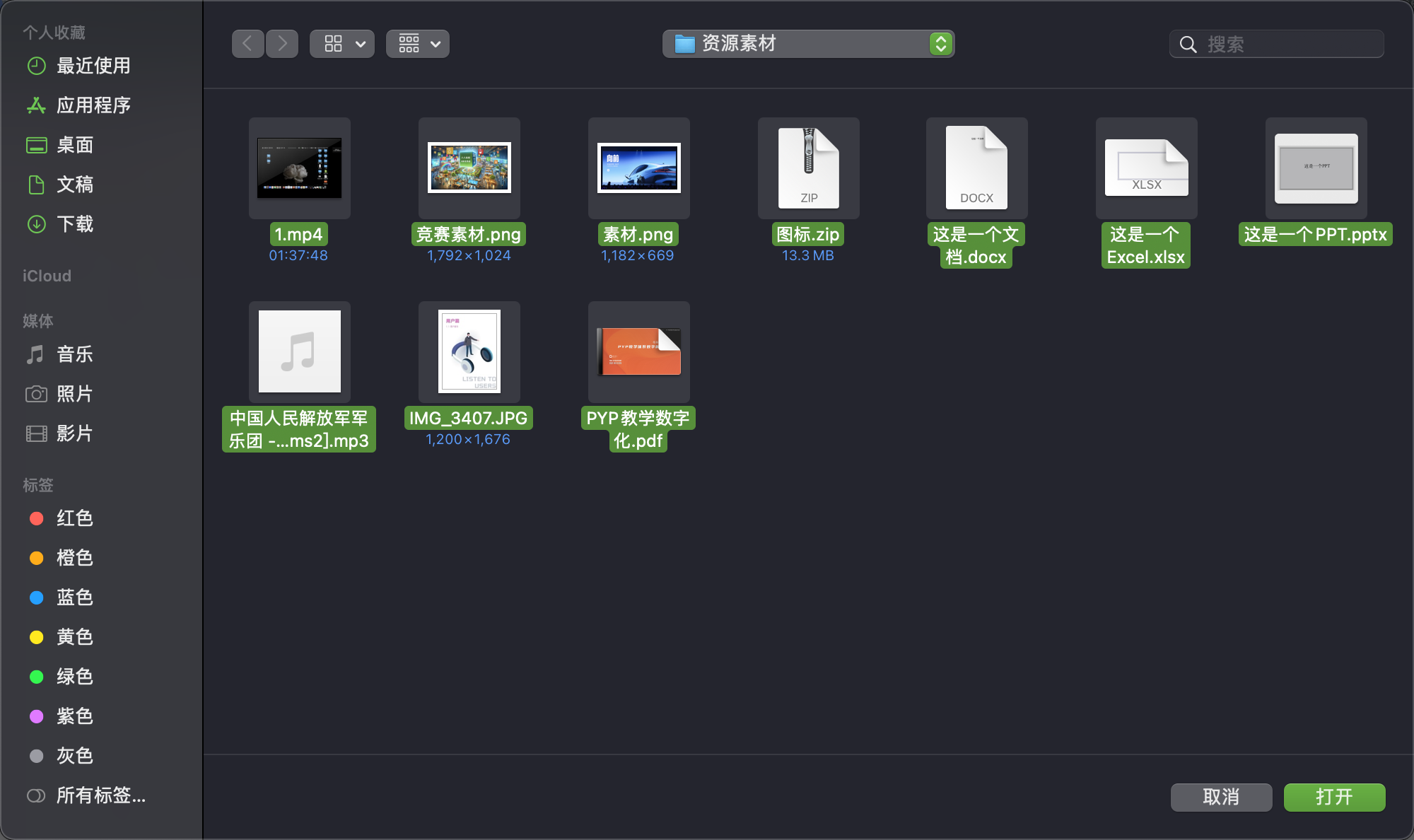Expand the 资源素材 folder path popup
1414x840 pixels.
808,44
